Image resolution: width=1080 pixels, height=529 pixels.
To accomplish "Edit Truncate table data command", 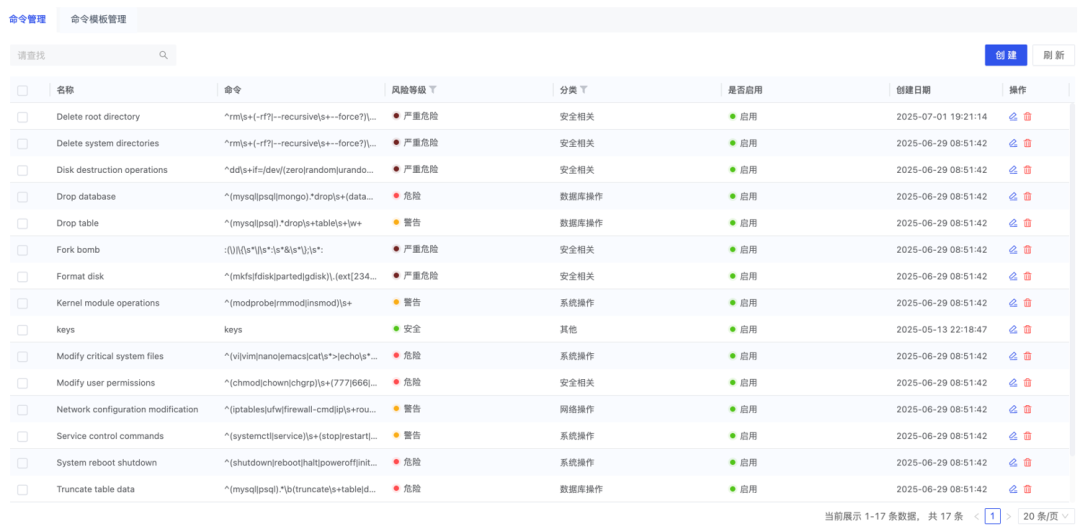I will [1012, 489].
